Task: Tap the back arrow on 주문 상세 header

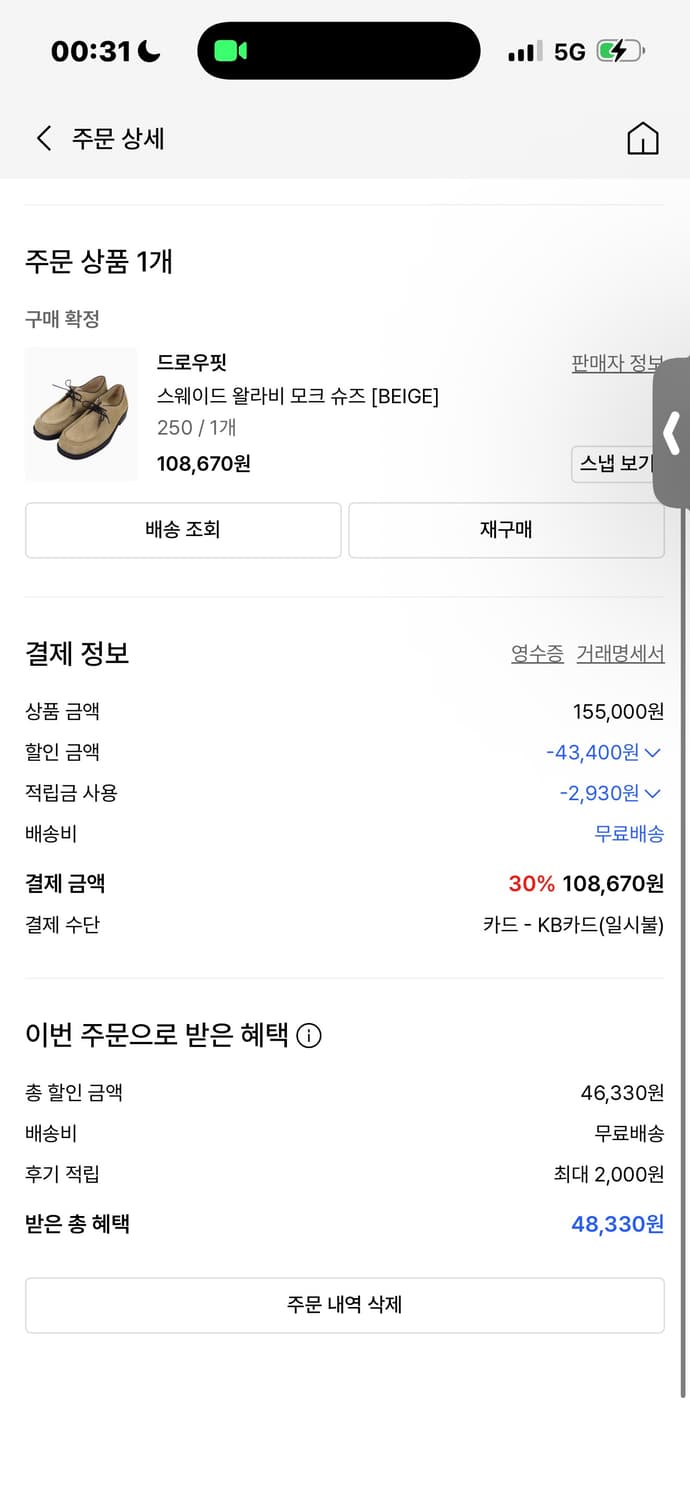Action: click(x=44, y=138)
